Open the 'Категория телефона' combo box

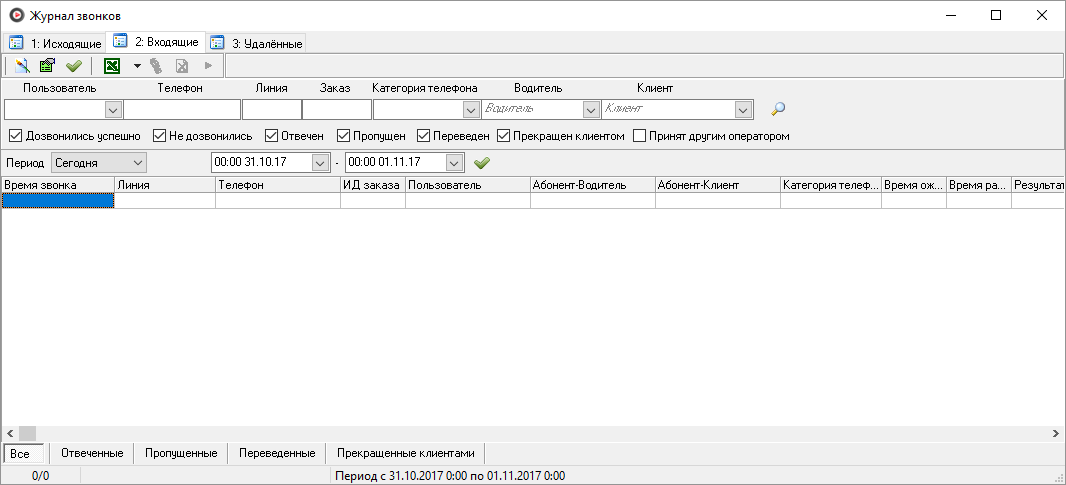click(x=470, y=110)
